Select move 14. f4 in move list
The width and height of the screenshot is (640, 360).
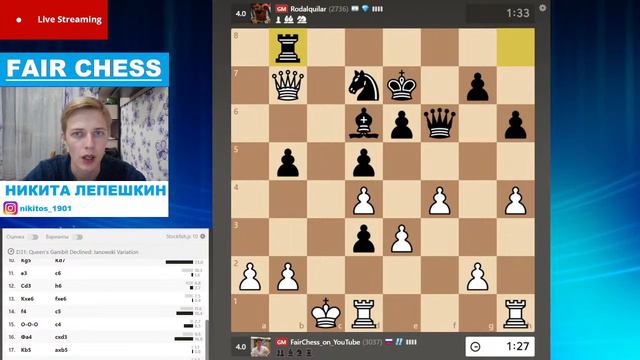click(x=23, y=311)
